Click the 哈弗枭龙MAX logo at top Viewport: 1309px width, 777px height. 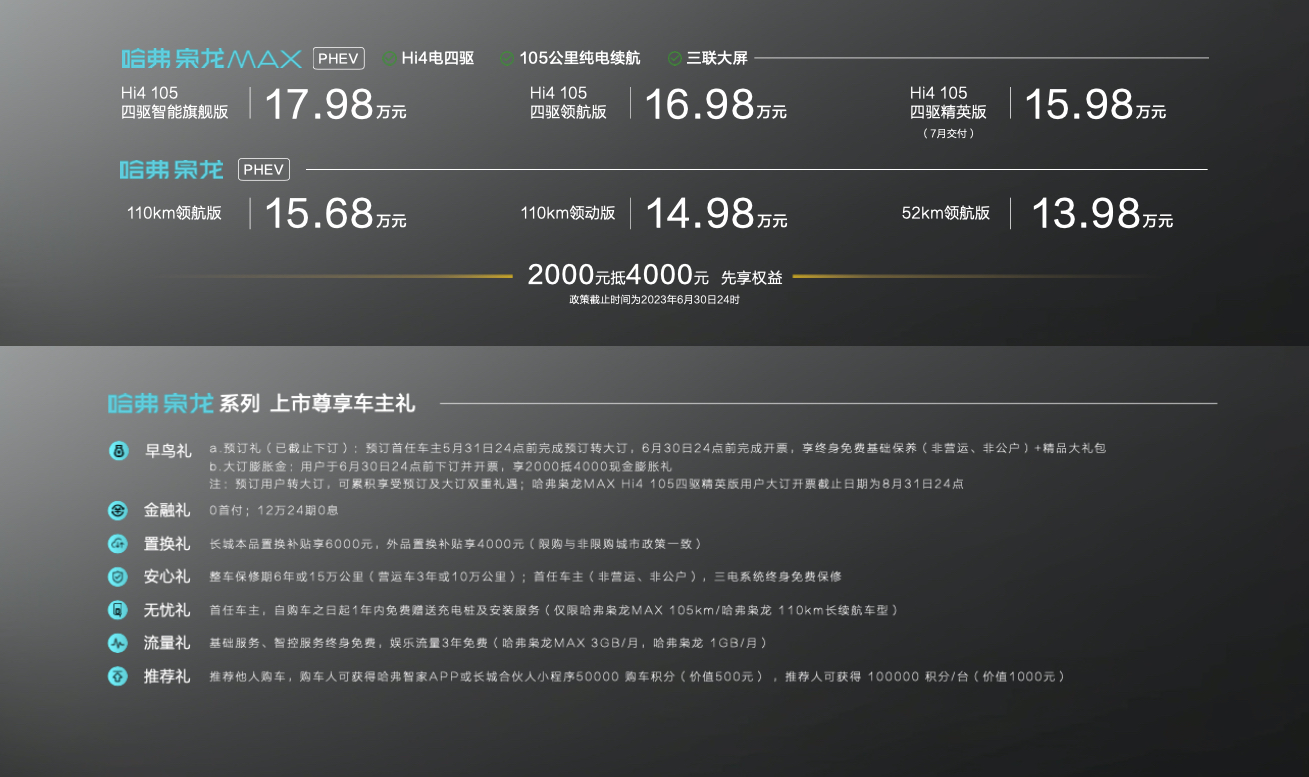pos(211,59)
